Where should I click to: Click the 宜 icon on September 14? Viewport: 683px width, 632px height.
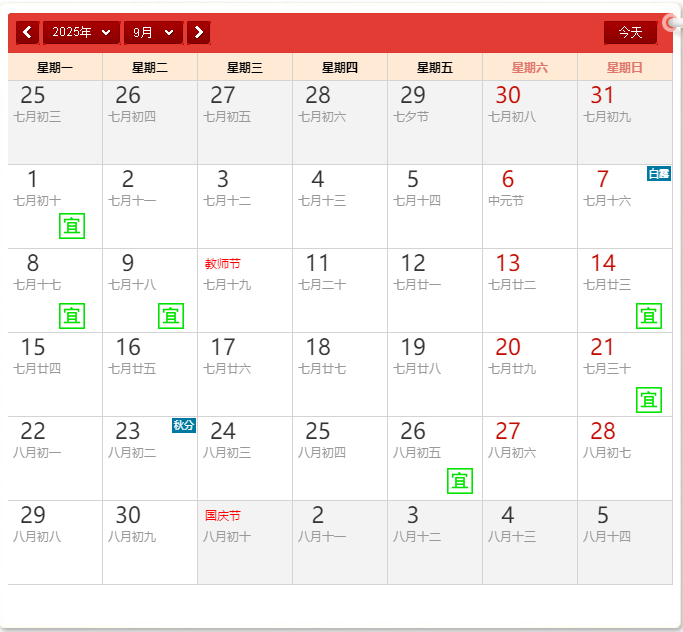point(649,316)
